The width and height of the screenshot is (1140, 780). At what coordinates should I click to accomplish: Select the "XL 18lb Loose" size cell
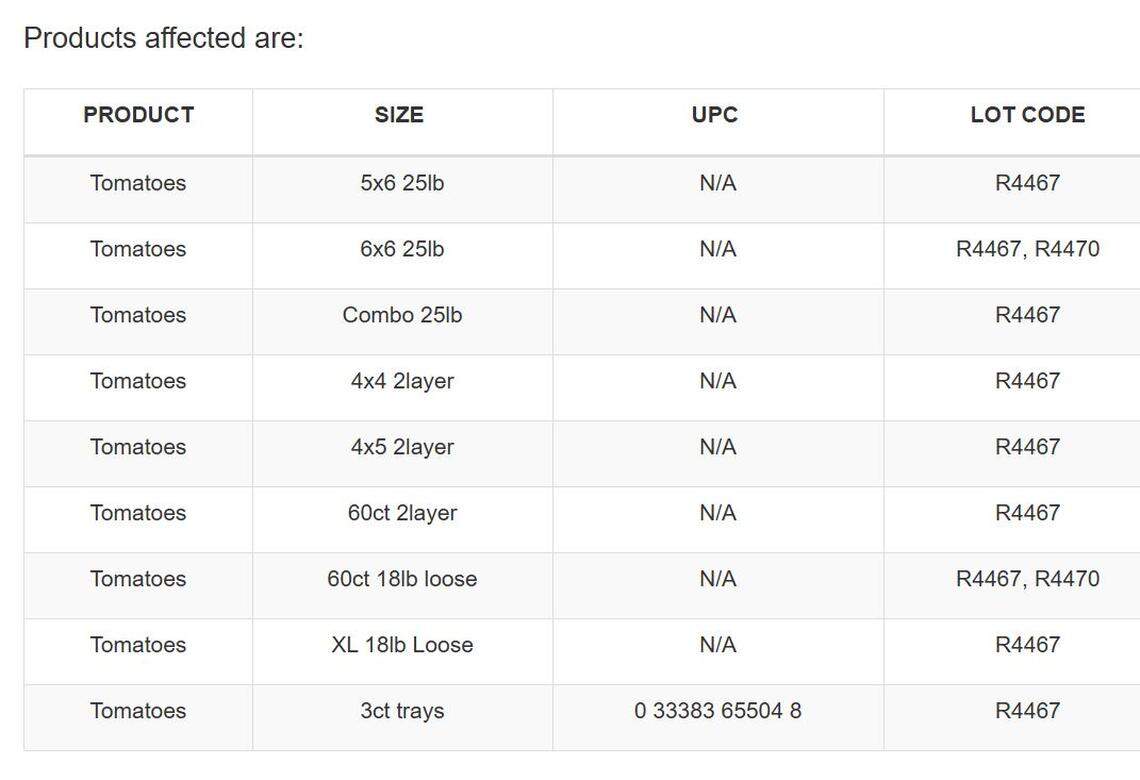click(x=402, y=645)
